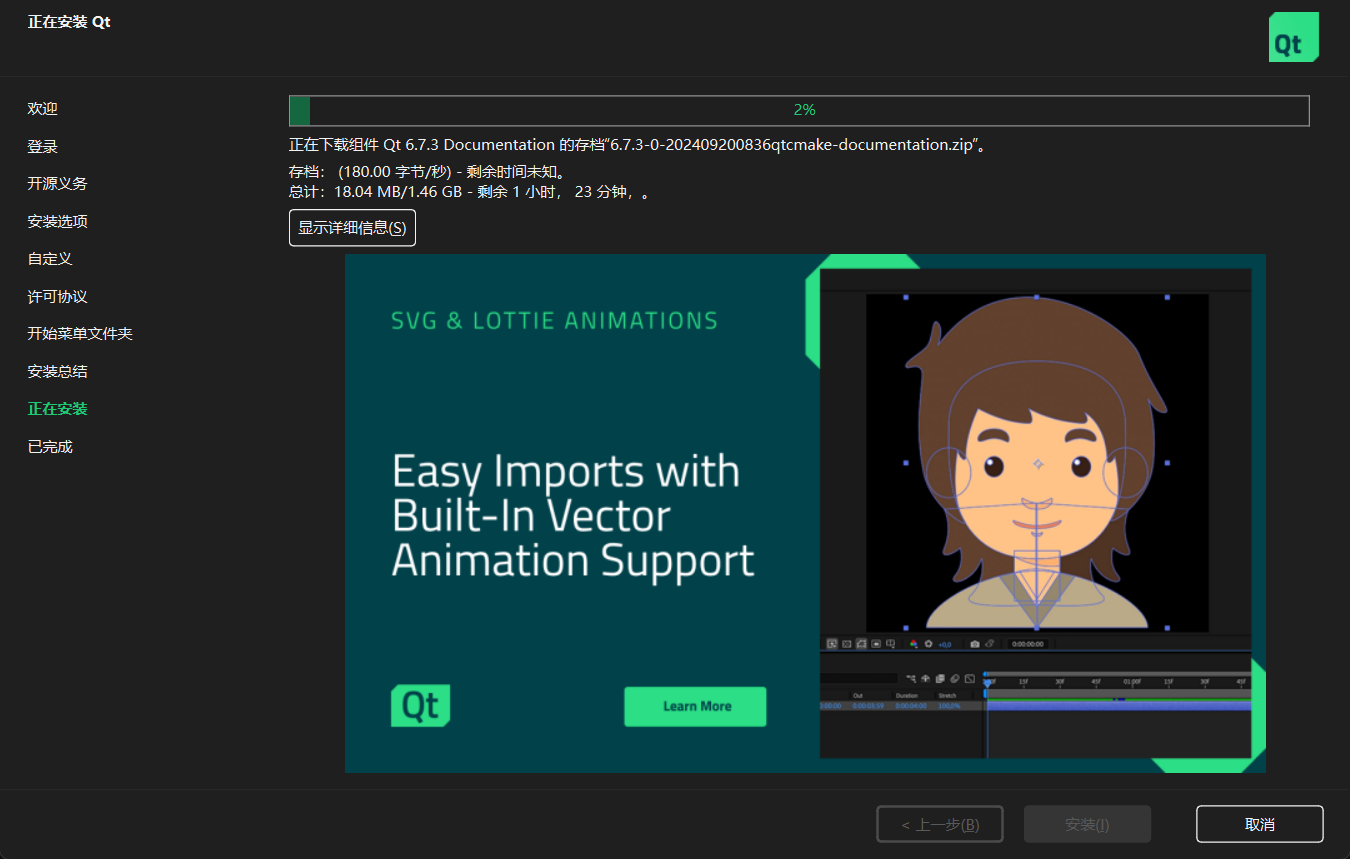Click the 'SVG & LOTTIE ANIMATIONS' banner text

point(554,321)
